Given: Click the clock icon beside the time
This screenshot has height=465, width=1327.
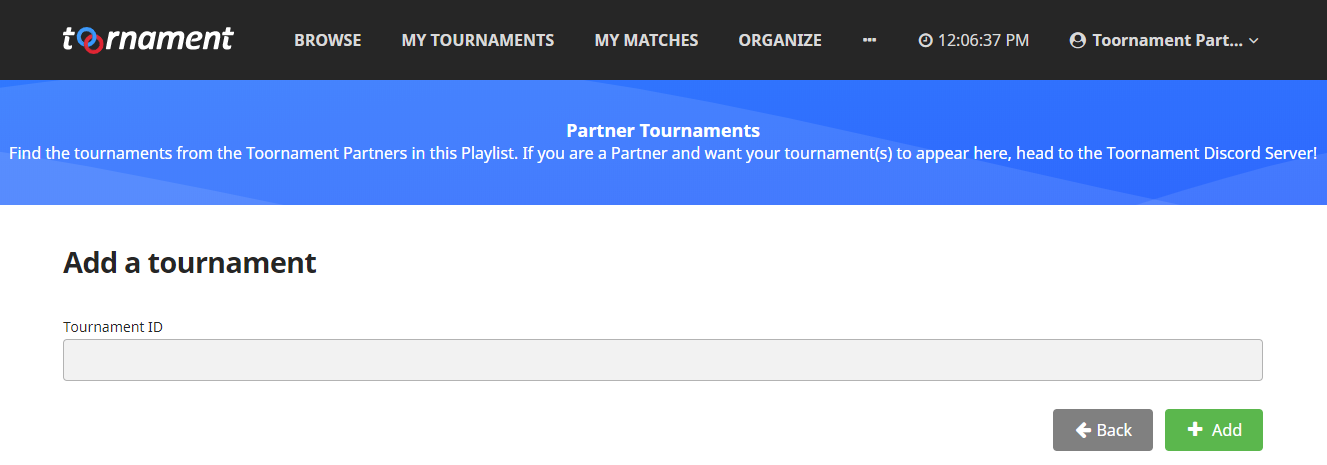Looking at the screenshot, I should tap(925, 40).
